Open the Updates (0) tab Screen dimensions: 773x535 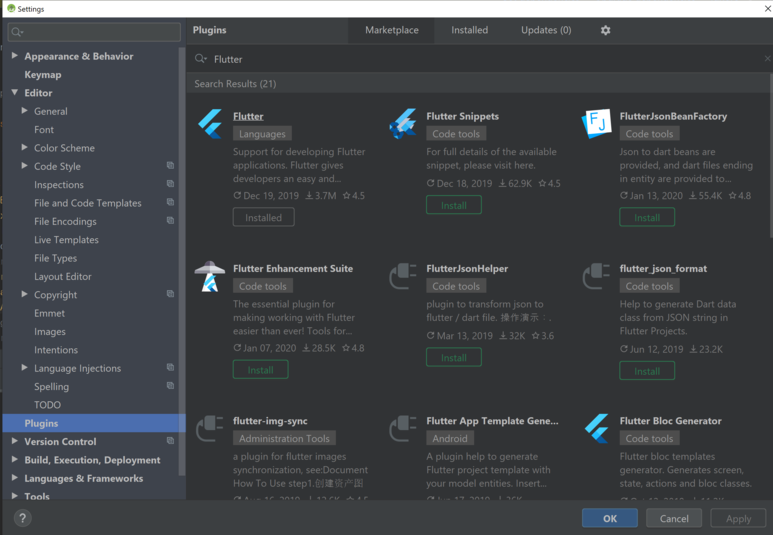[x=546, y=30]
